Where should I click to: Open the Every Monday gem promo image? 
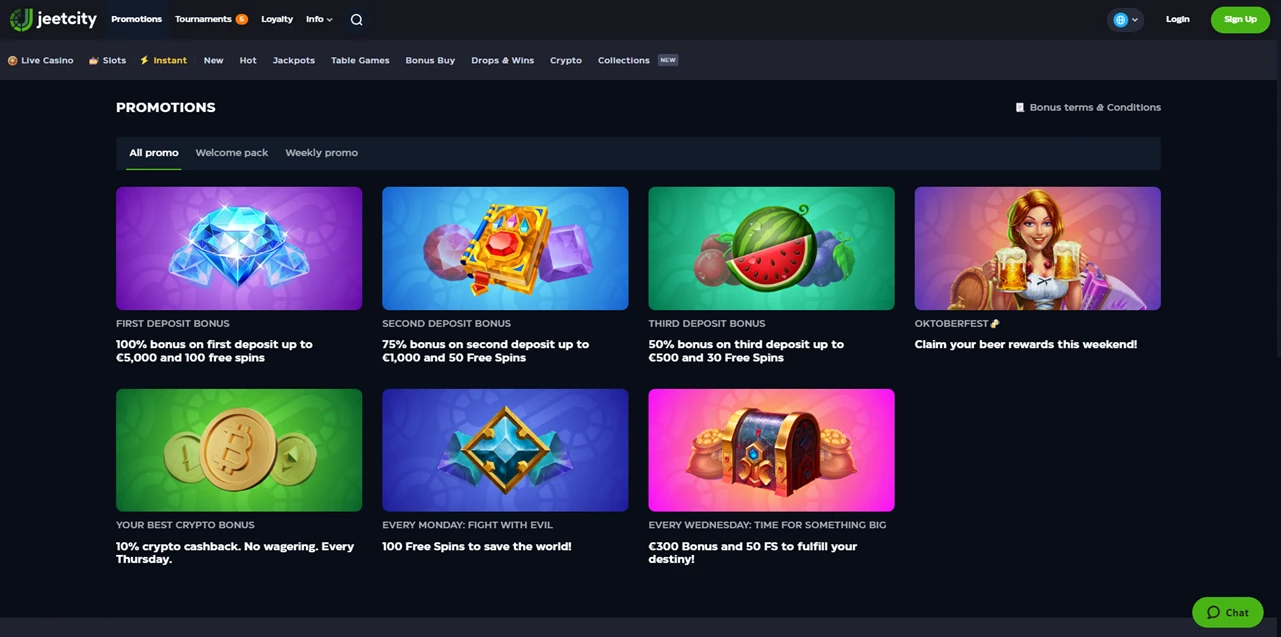[x=505, y=450]
